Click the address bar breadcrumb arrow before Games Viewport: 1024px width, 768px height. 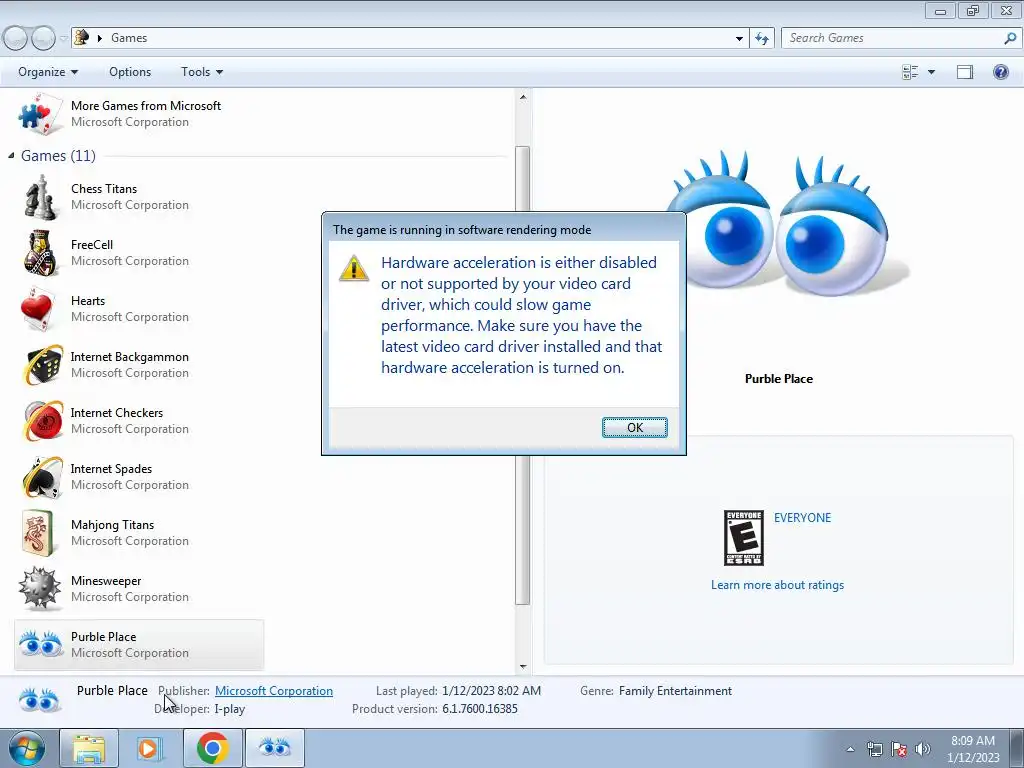coord(99,38)
